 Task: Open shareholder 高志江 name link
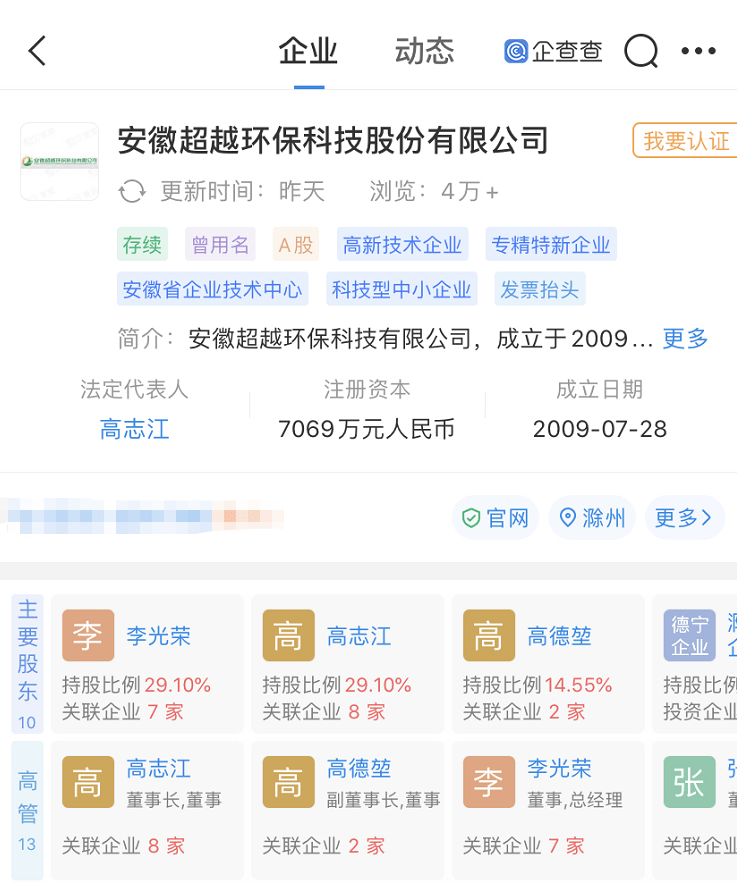click(359, 636)
